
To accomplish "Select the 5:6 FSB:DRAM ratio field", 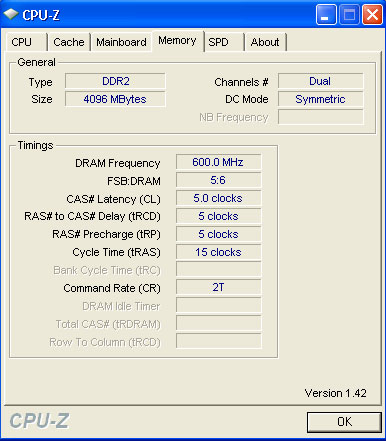I will (x=218, y=180).
